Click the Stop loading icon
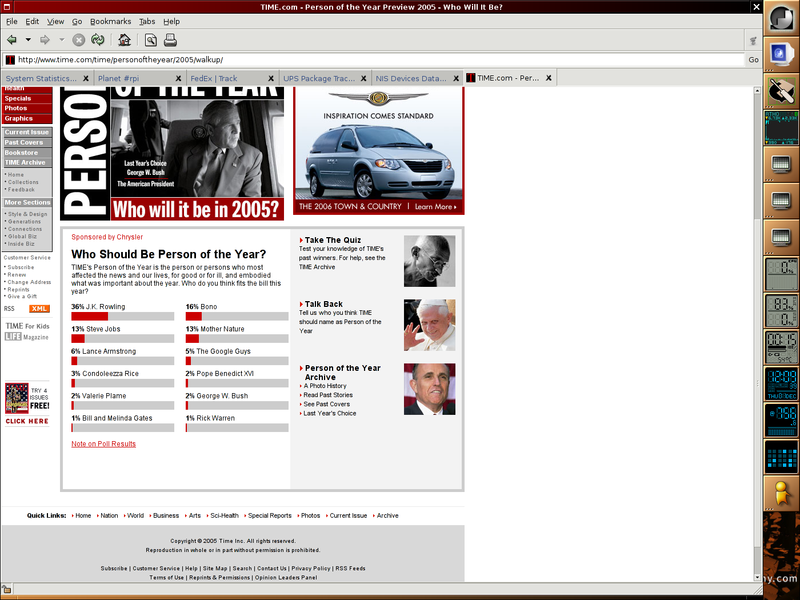 79,40
